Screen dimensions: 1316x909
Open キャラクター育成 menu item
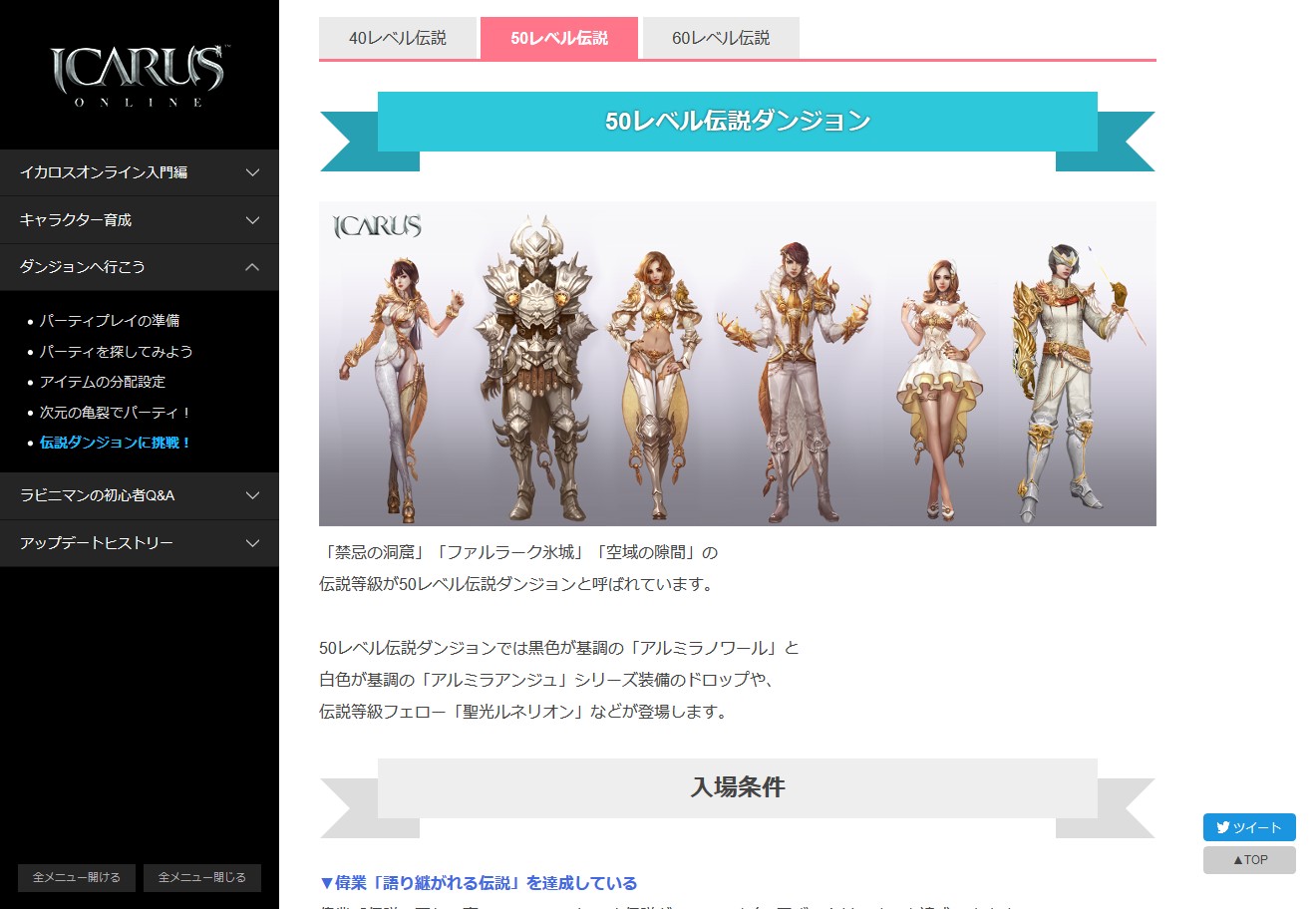[140, 220]
